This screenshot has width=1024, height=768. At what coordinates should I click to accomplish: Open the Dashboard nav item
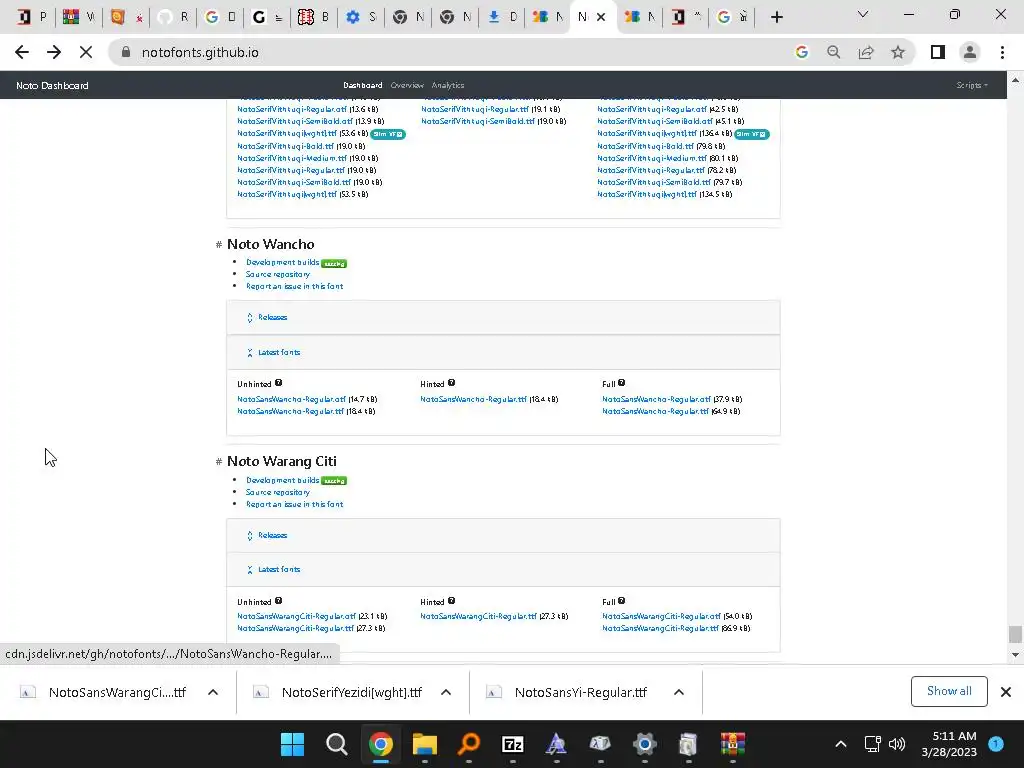point(362,86)
